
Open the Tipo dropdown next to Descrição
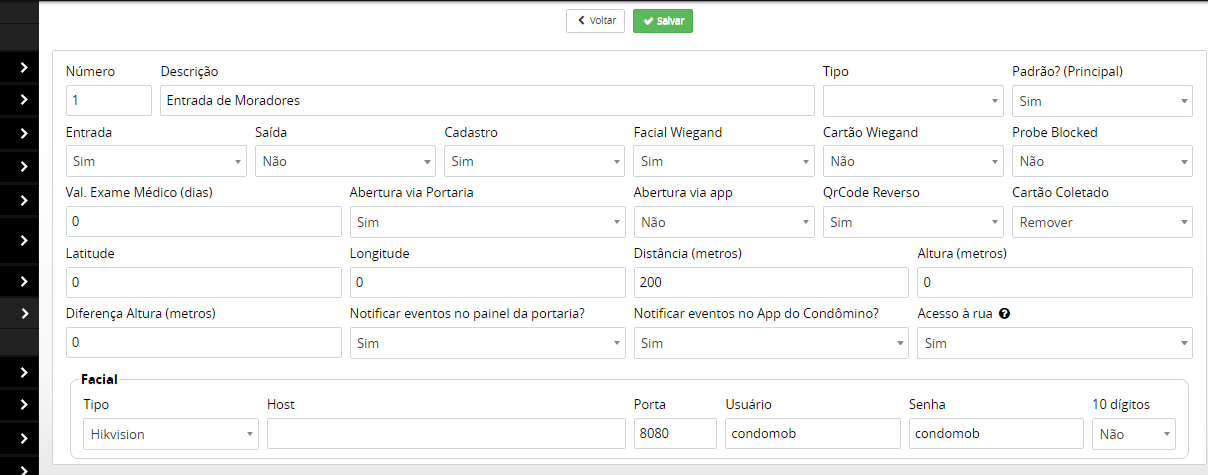912,101
